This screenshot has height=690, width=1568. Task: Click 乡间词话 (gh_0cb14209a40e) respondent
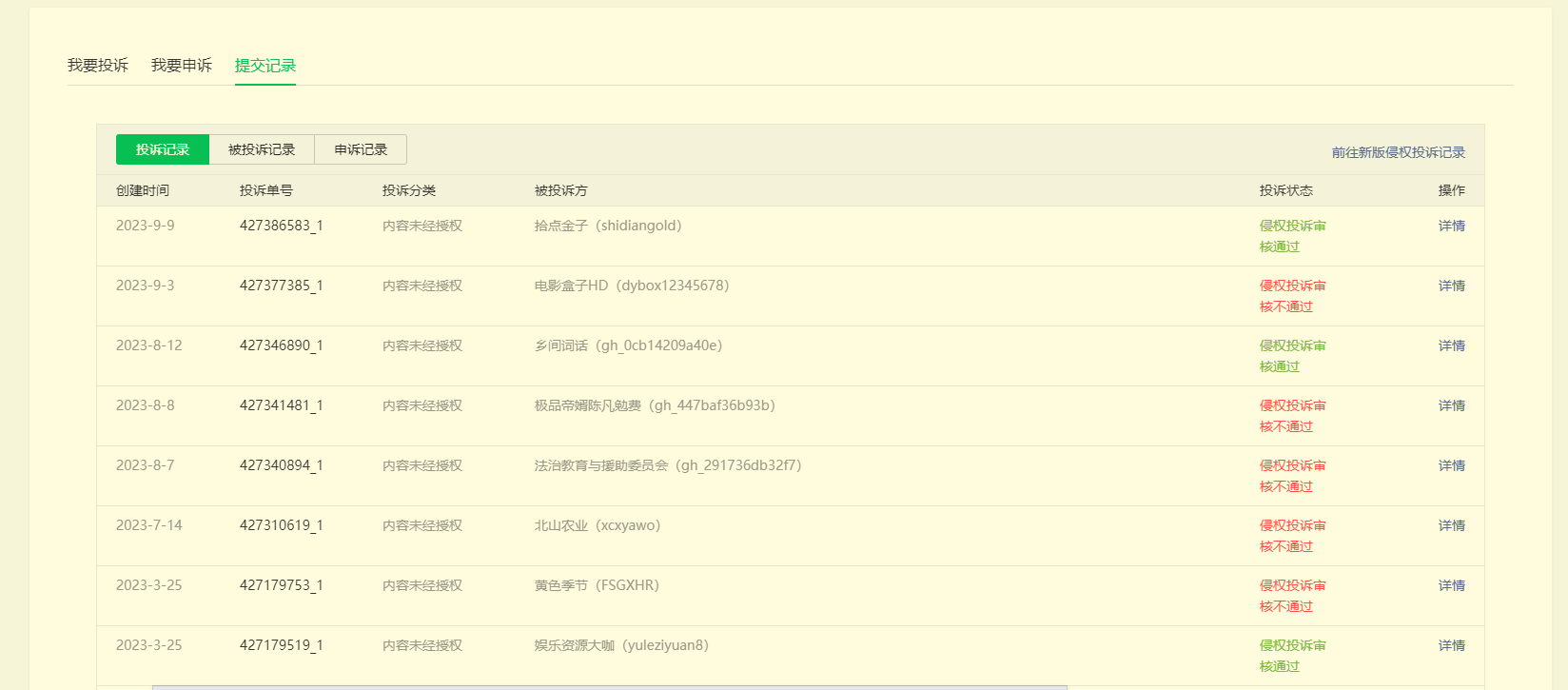[x=629, y=345]
